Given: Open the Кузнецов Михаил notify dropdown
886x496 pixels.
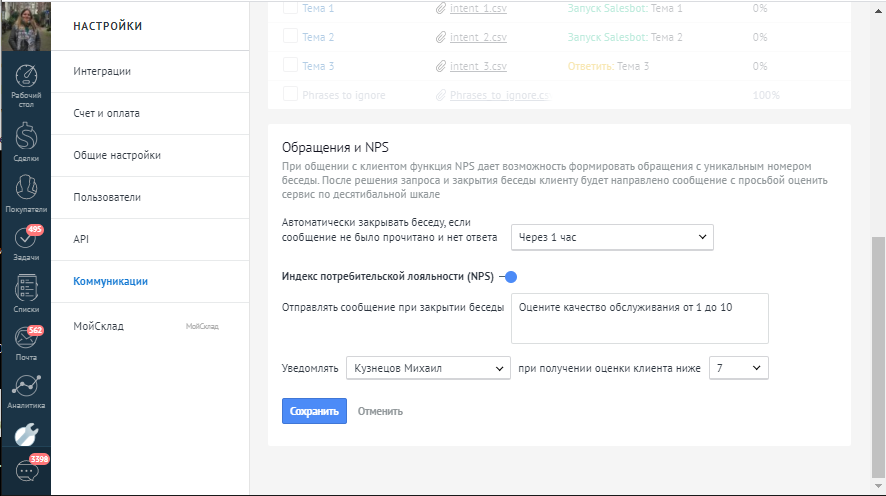Looking at the screenshot, I should tap(427, 368).
